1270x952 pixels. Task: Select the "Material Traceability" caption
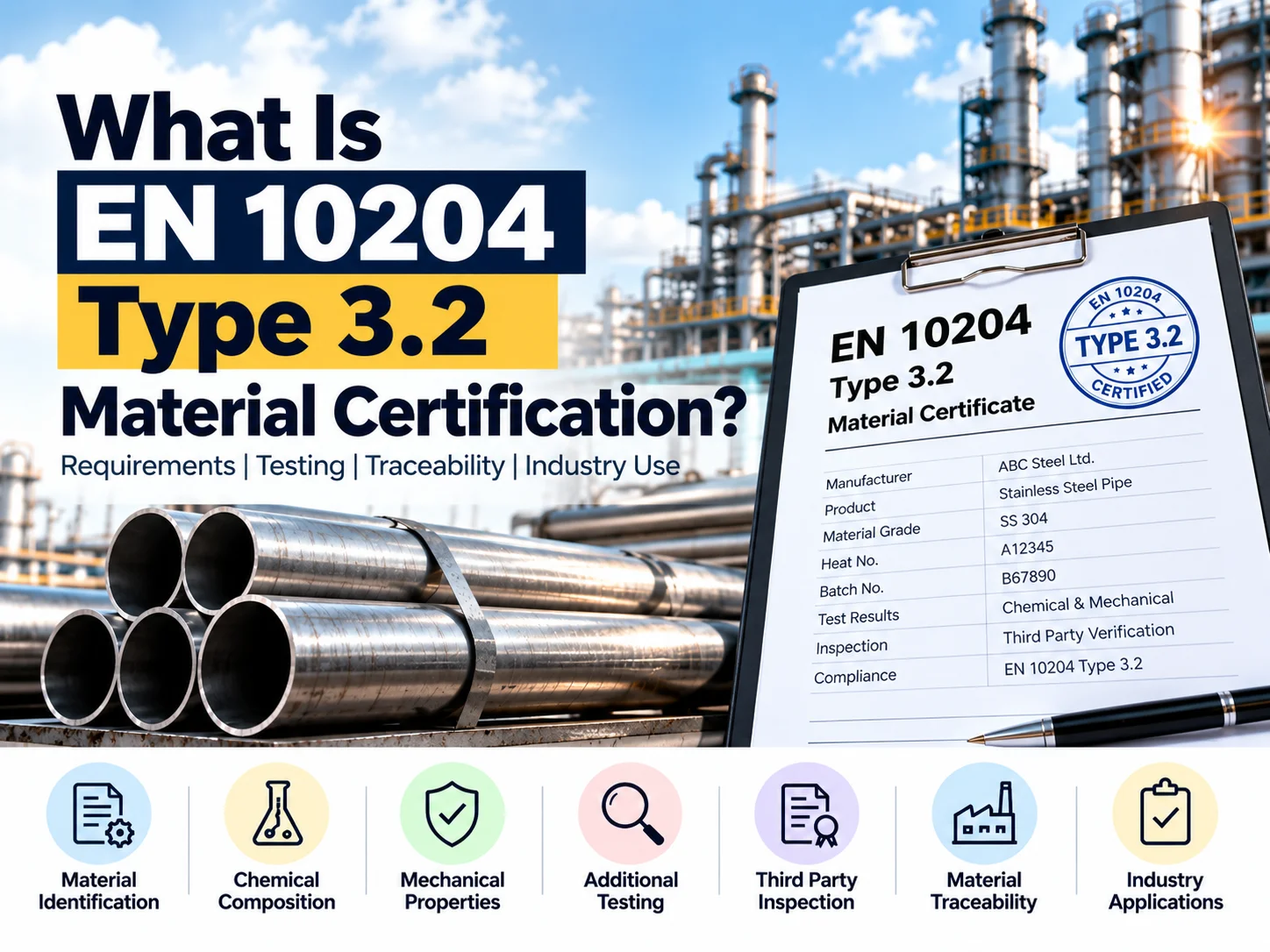[984, 891]
